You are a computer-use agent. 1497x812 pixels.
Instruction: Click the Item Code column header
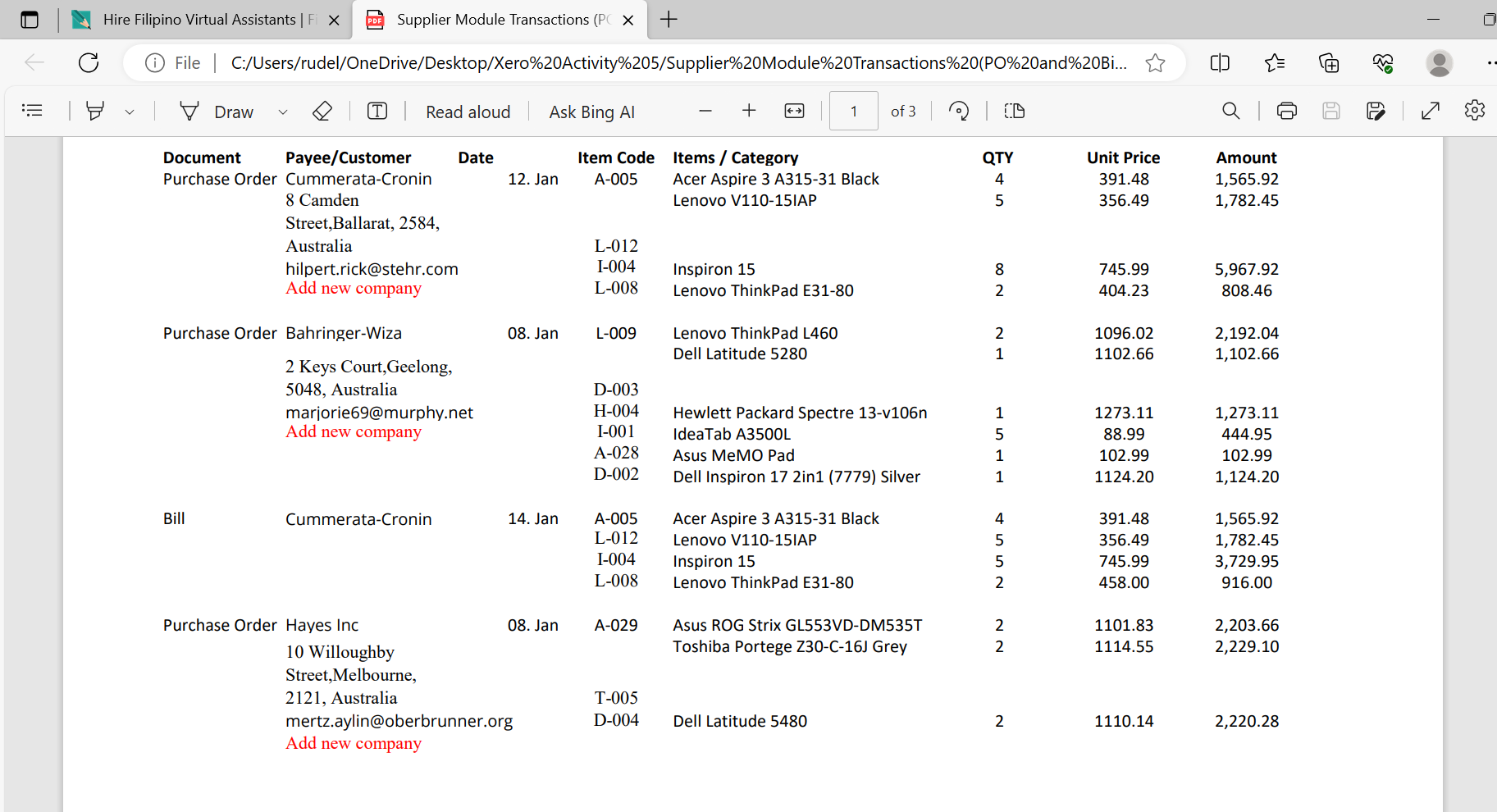[x=616, y=157]
